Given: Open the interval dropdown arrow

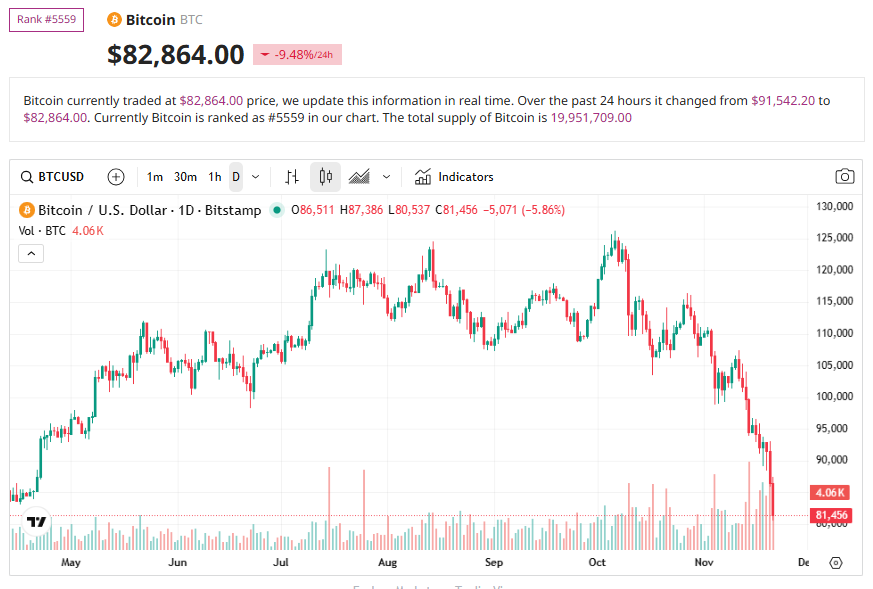Looking at the screenshot, I should pos(255,177).
